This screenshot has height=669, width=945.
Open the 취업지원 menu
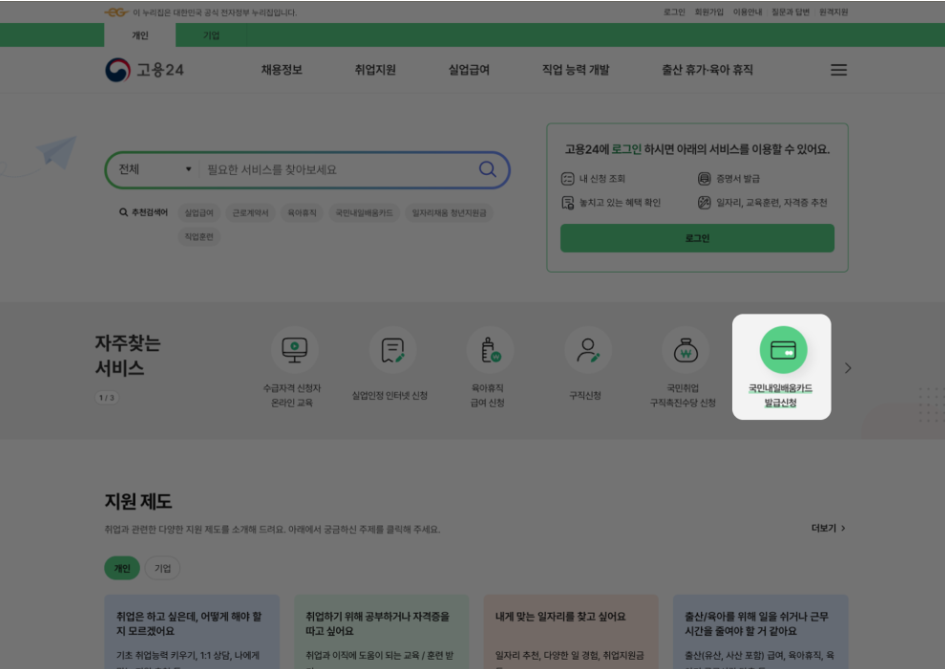pos(375,70)
